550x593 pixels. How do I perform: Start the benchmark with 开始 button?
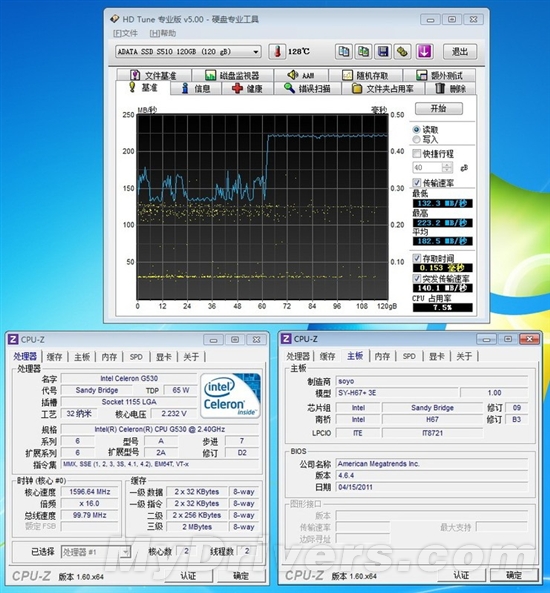pos(438,109)
